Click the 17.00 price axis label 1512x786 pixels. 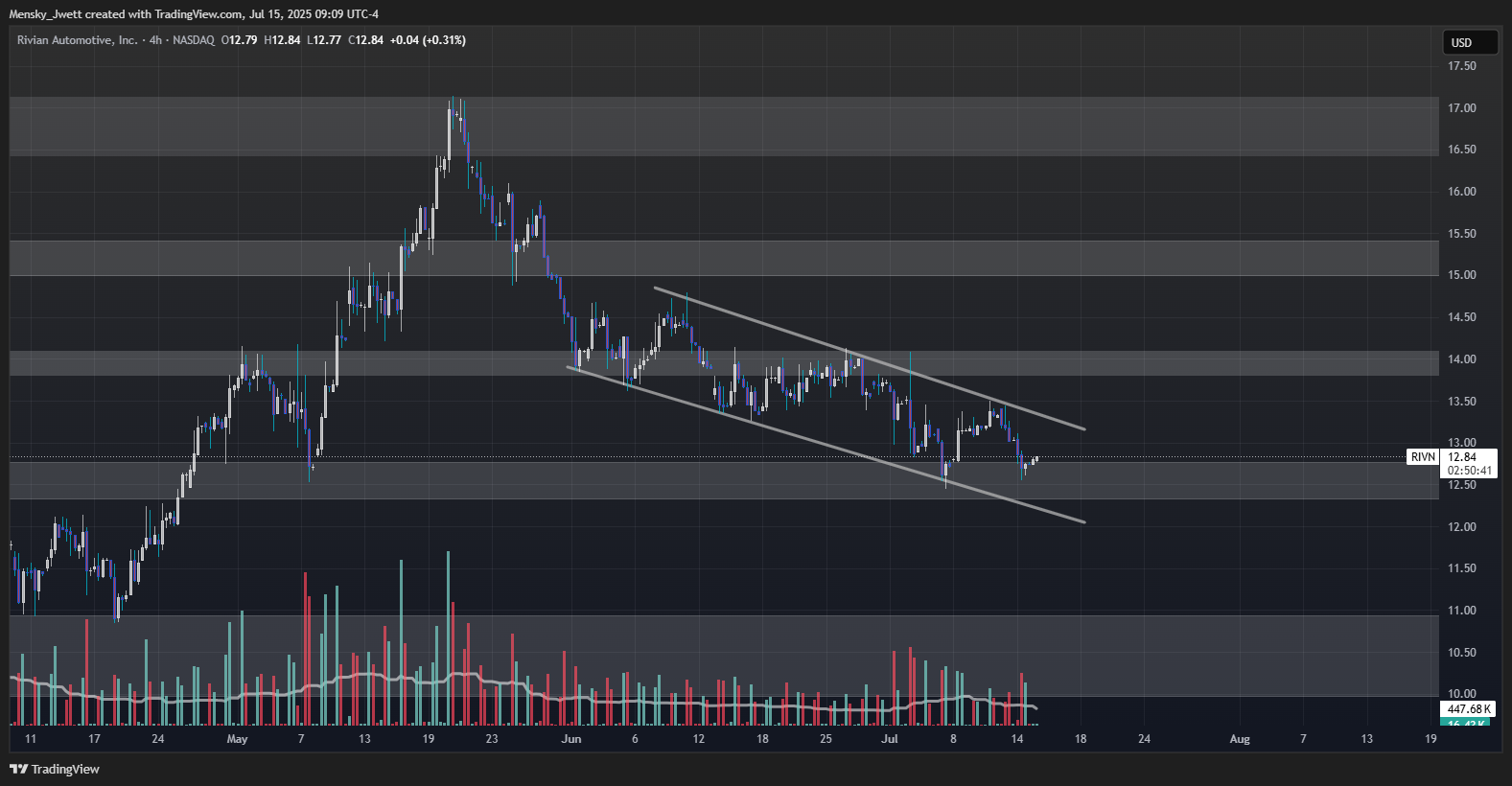[1462, 108]
